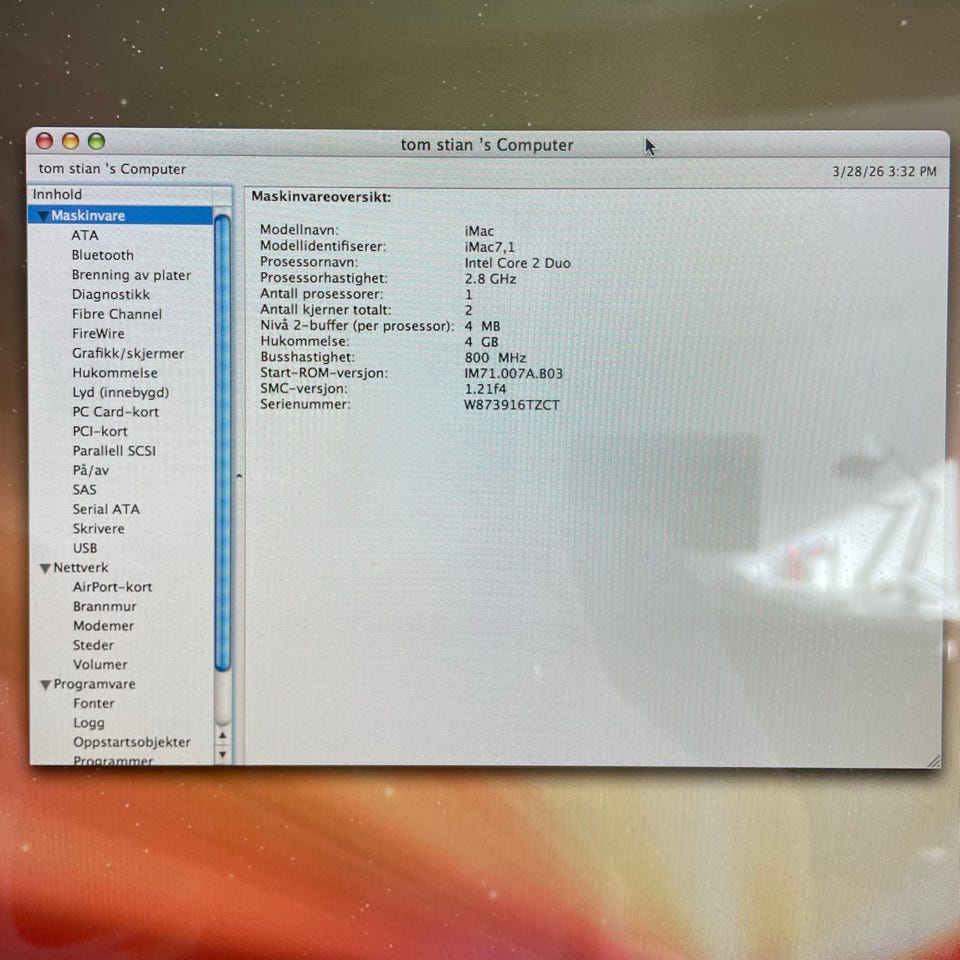Click the 1.21f4 SMC version value

[x=486, y=389]
